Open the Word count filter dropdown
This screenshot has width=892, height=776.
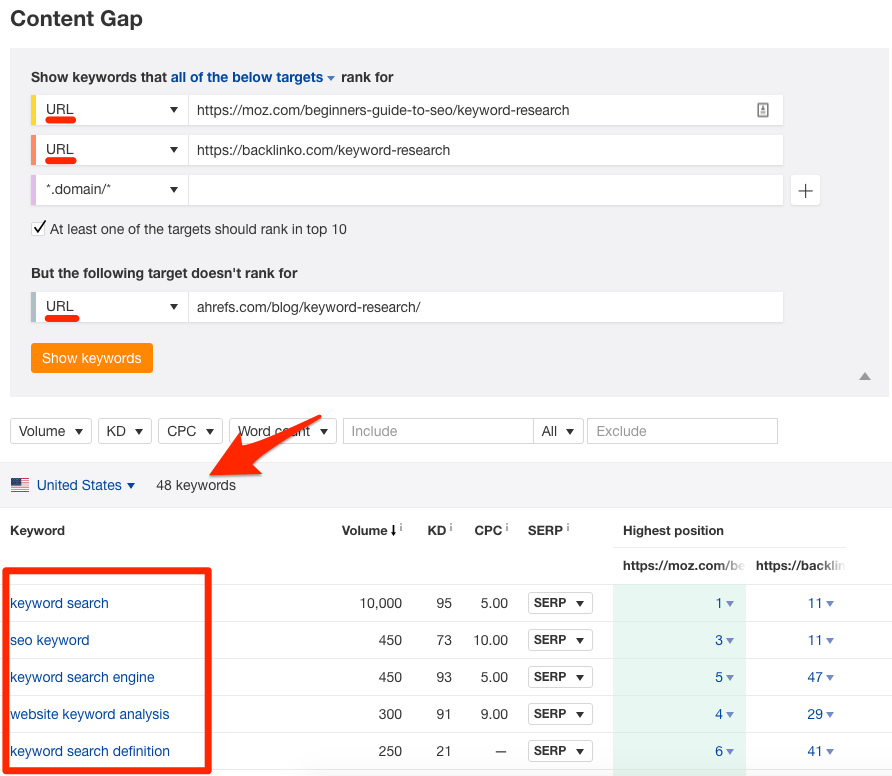click(283, 431)
